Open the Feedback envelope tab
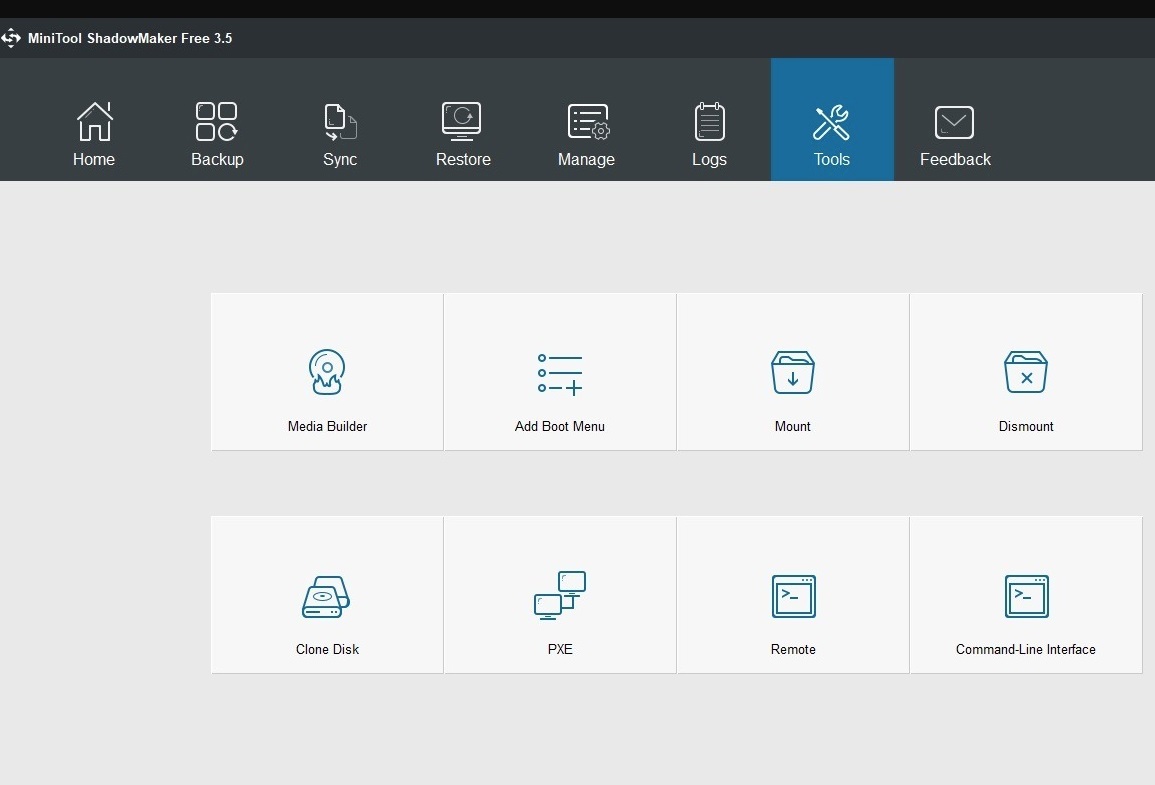Screen dimensions: 1155x785 pyautogui.click(x=955, y=133)
